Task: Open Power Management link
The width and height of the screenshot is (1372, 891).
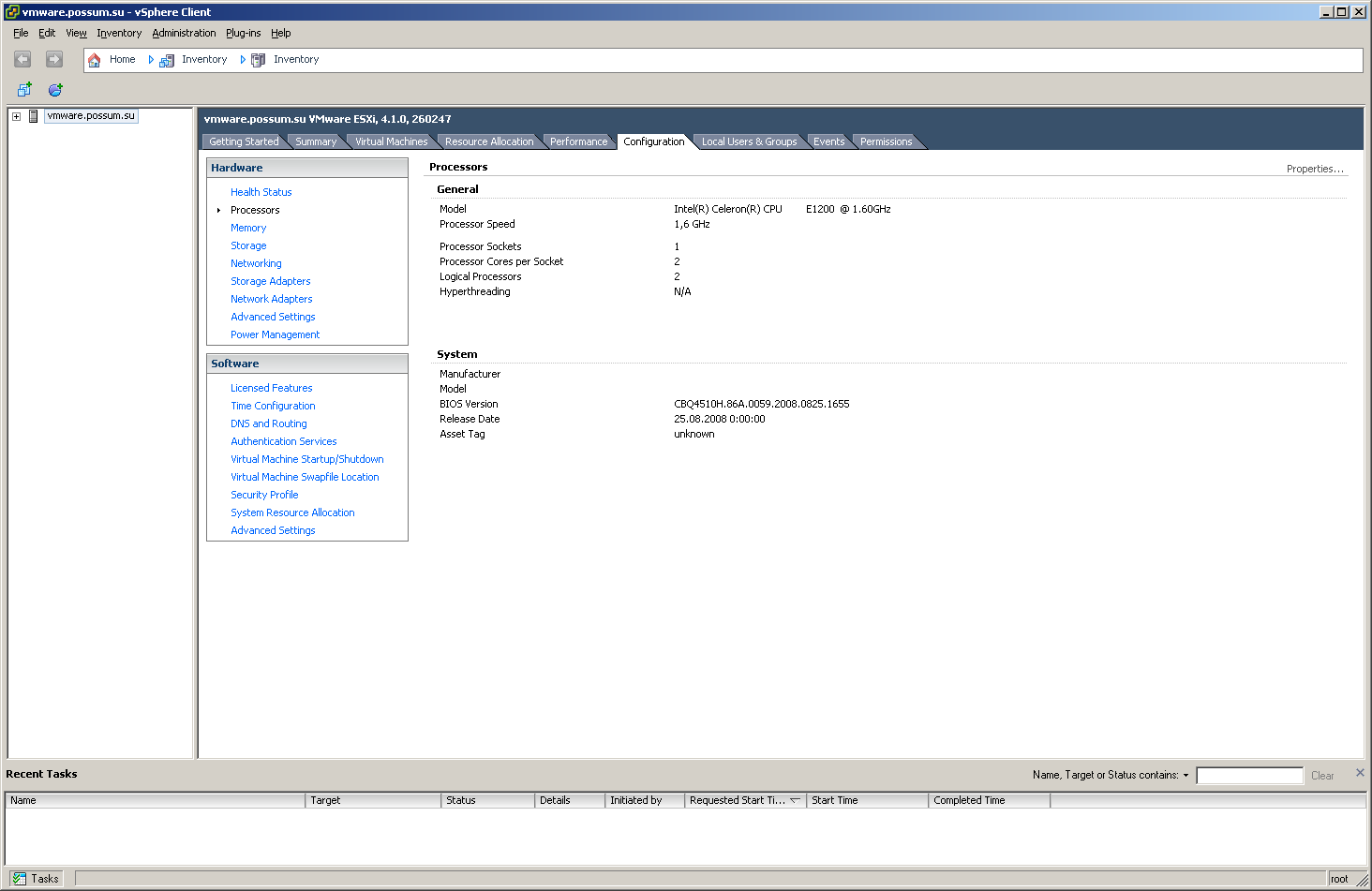Action: 276,334
